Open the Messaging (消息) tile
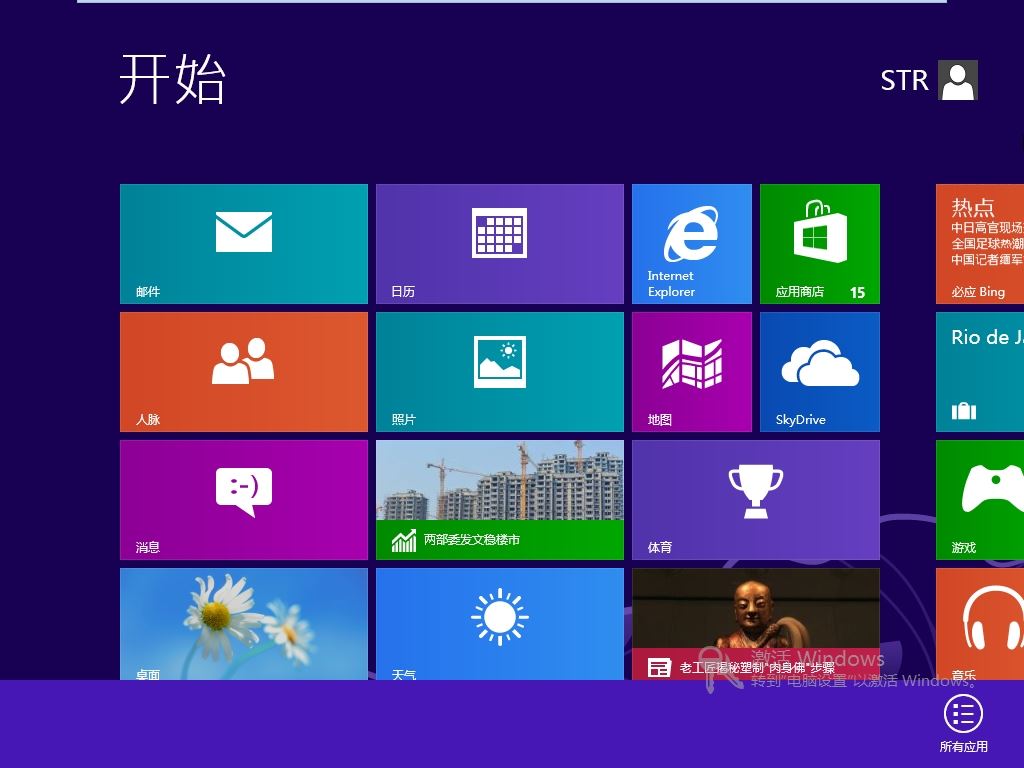 [244, 500]
